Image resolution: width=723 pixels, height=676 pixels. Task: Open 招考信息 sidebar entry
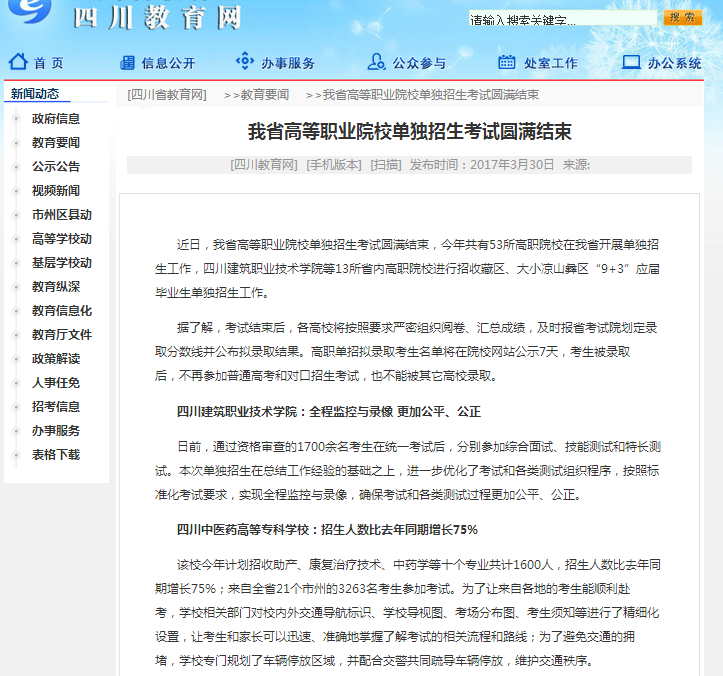coord(55,407)
